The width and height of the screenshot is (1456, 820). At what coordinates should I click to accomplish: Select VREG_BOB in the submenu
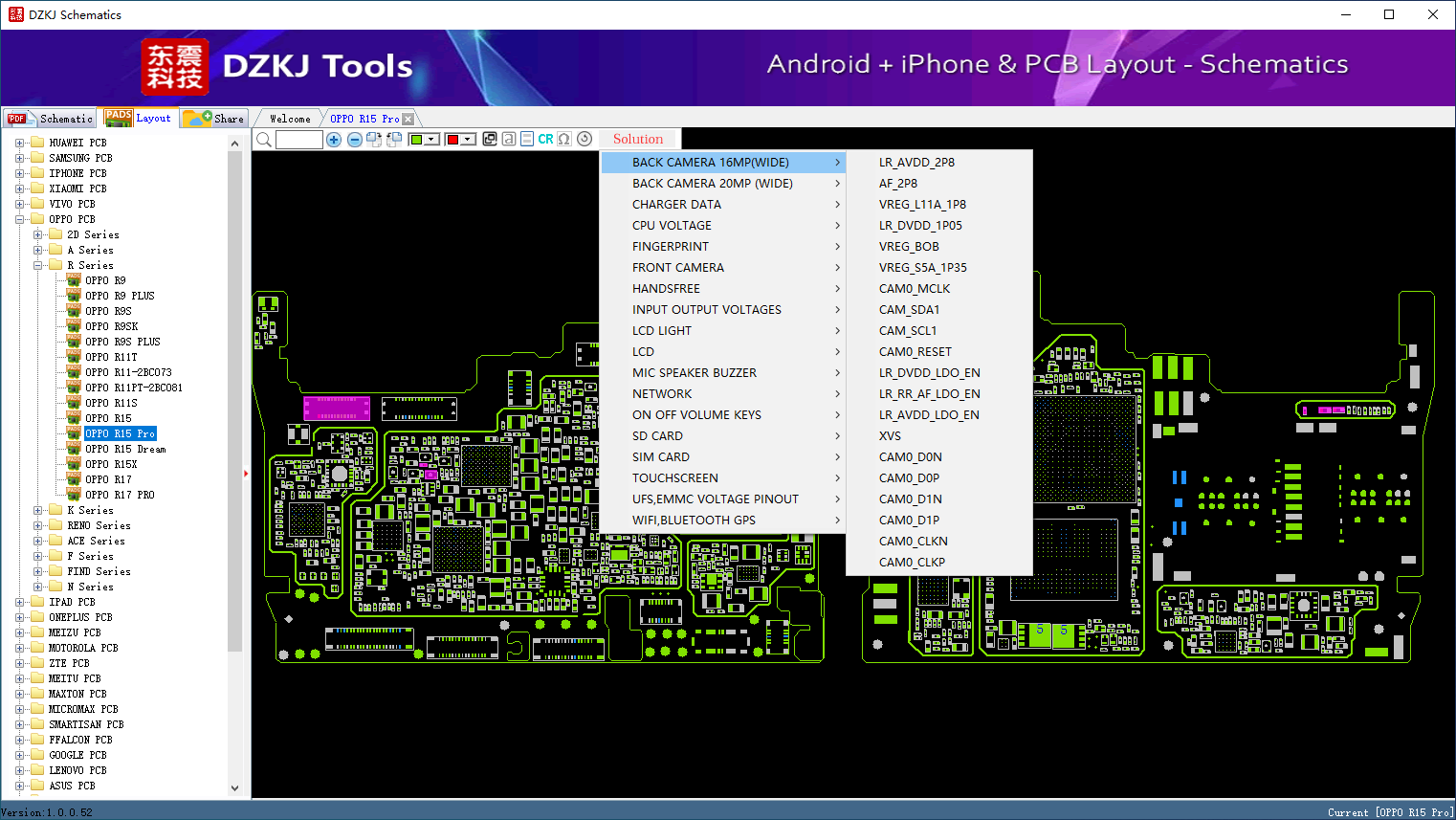[939, 246]
